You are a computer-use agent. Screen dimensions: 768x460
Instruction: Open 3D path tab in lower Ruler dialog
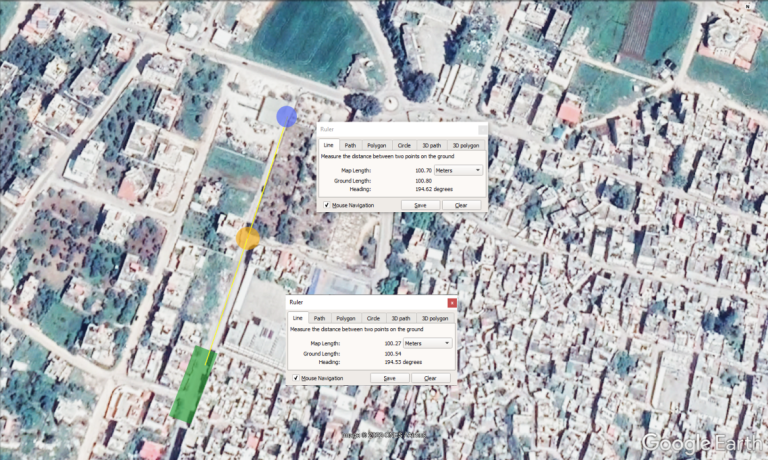tap(400, 318)
